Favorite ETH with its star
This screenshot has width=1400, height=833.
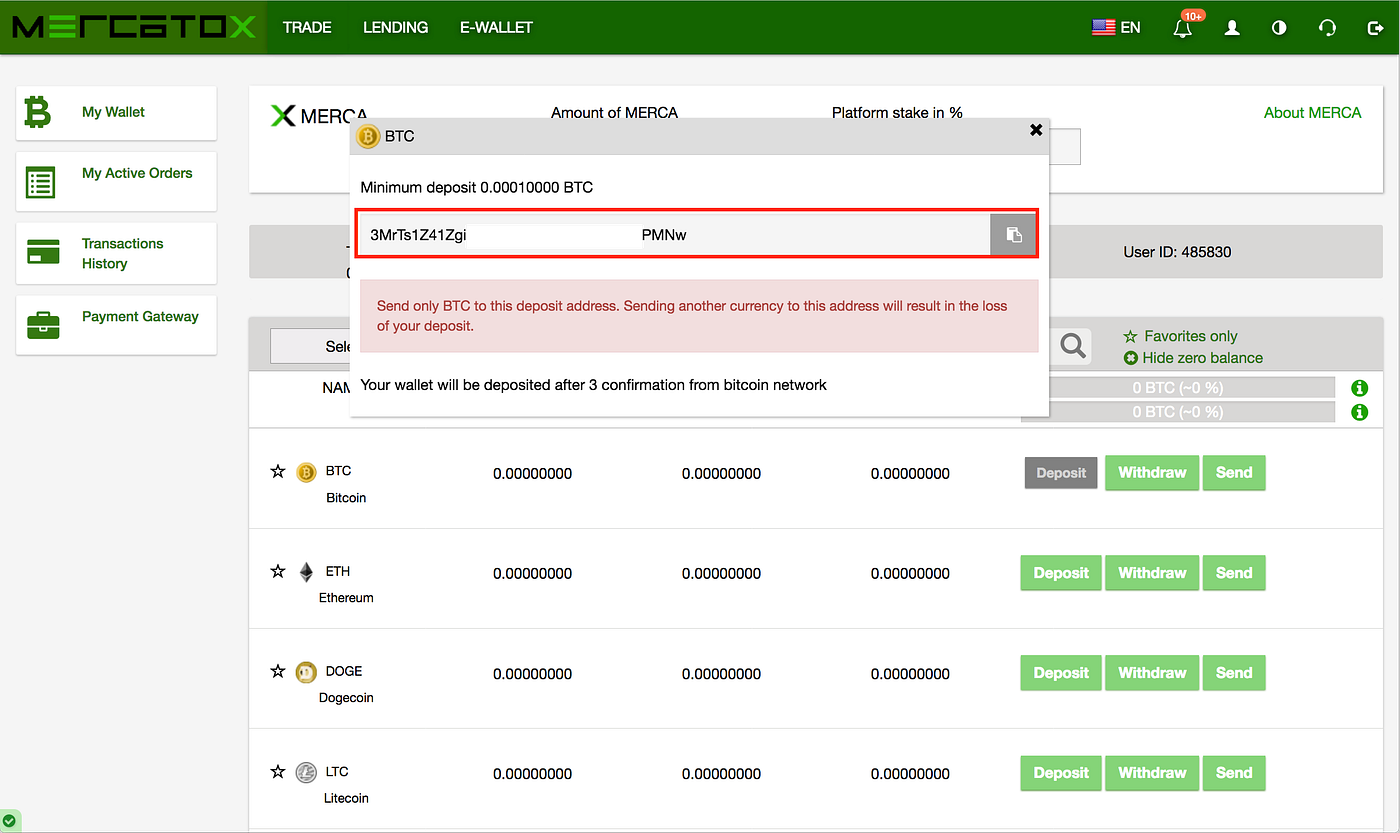pos(278,571)
